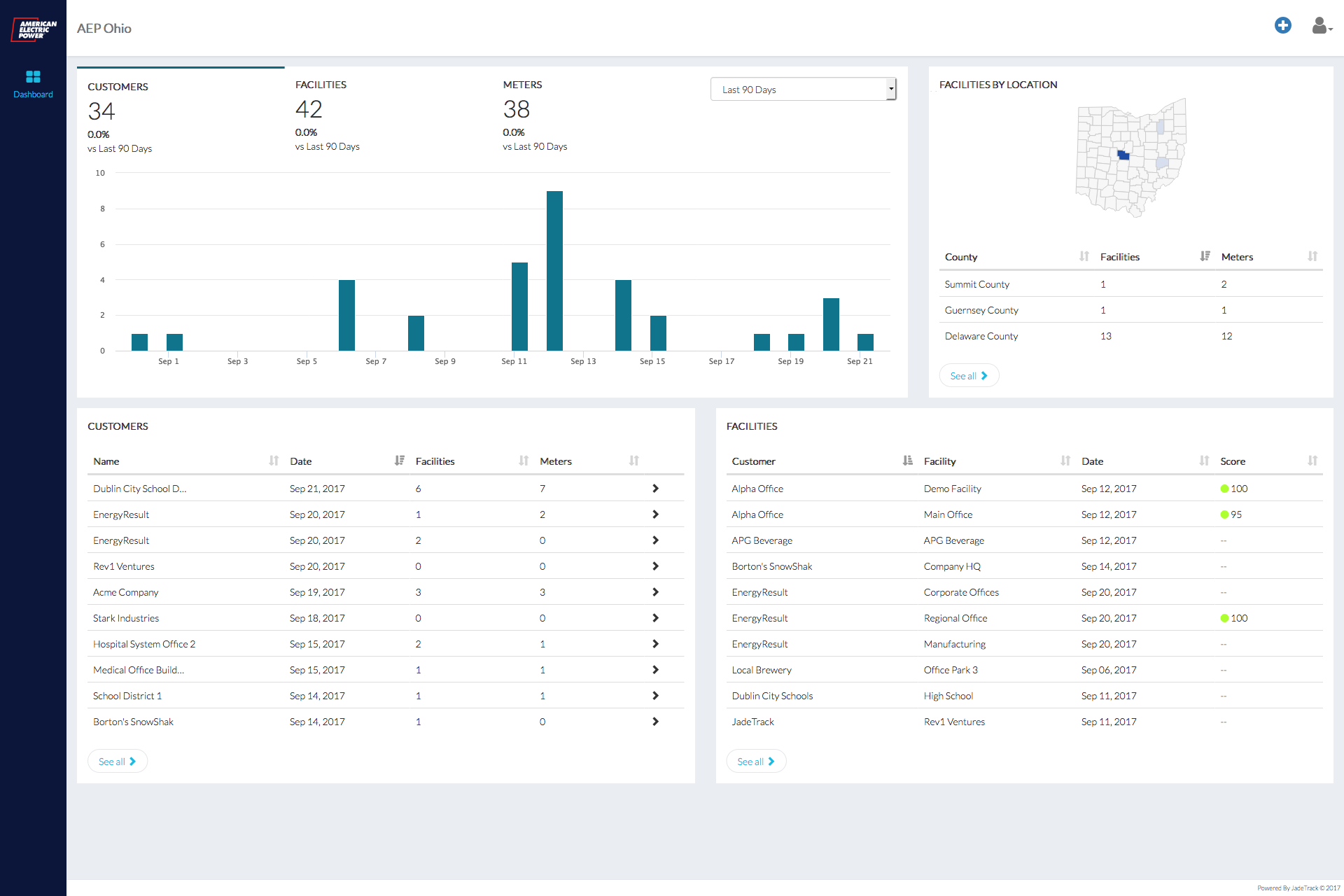Open the Last 90 Days dropdown filter
The width and height of the screenshot is (1344, 896).
click(x=801, y=89)
